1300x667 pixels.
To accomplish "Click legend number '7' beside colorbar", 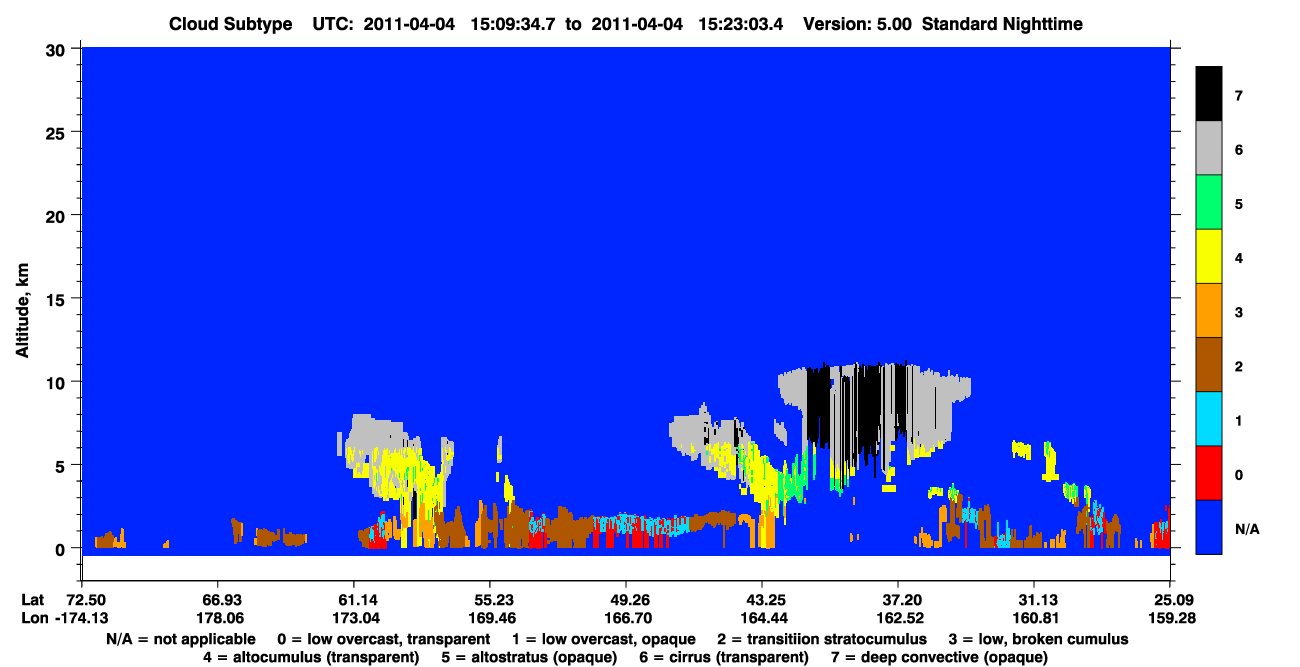I will [x=1237, y=95].
